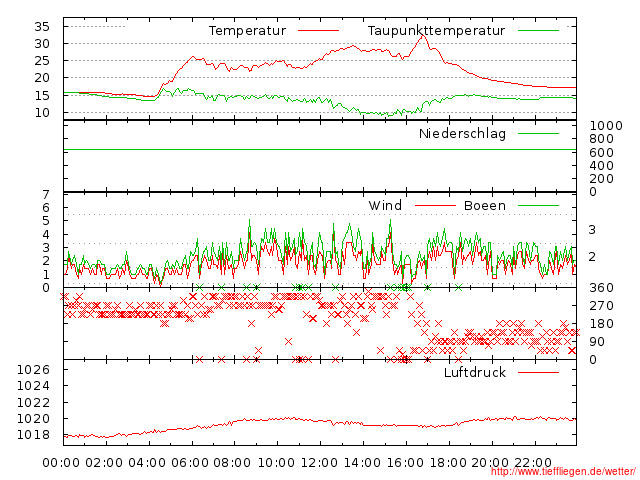Click the 10 temperature axis value
Image resolution: width=640 pixels, height=480 pixels.
click(42, 113)
